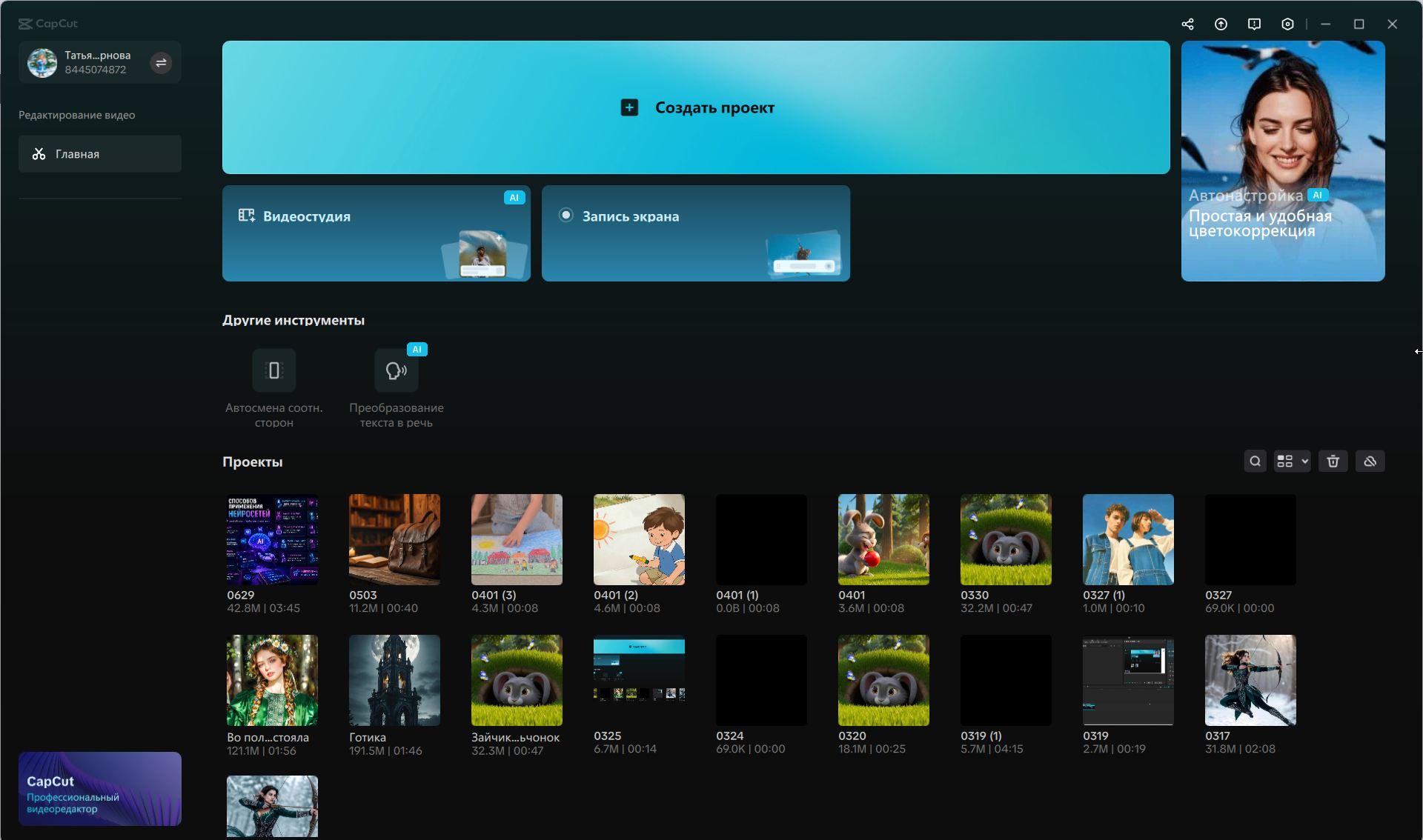
Task: Click the search projects icon
Action: [1255, 461]
